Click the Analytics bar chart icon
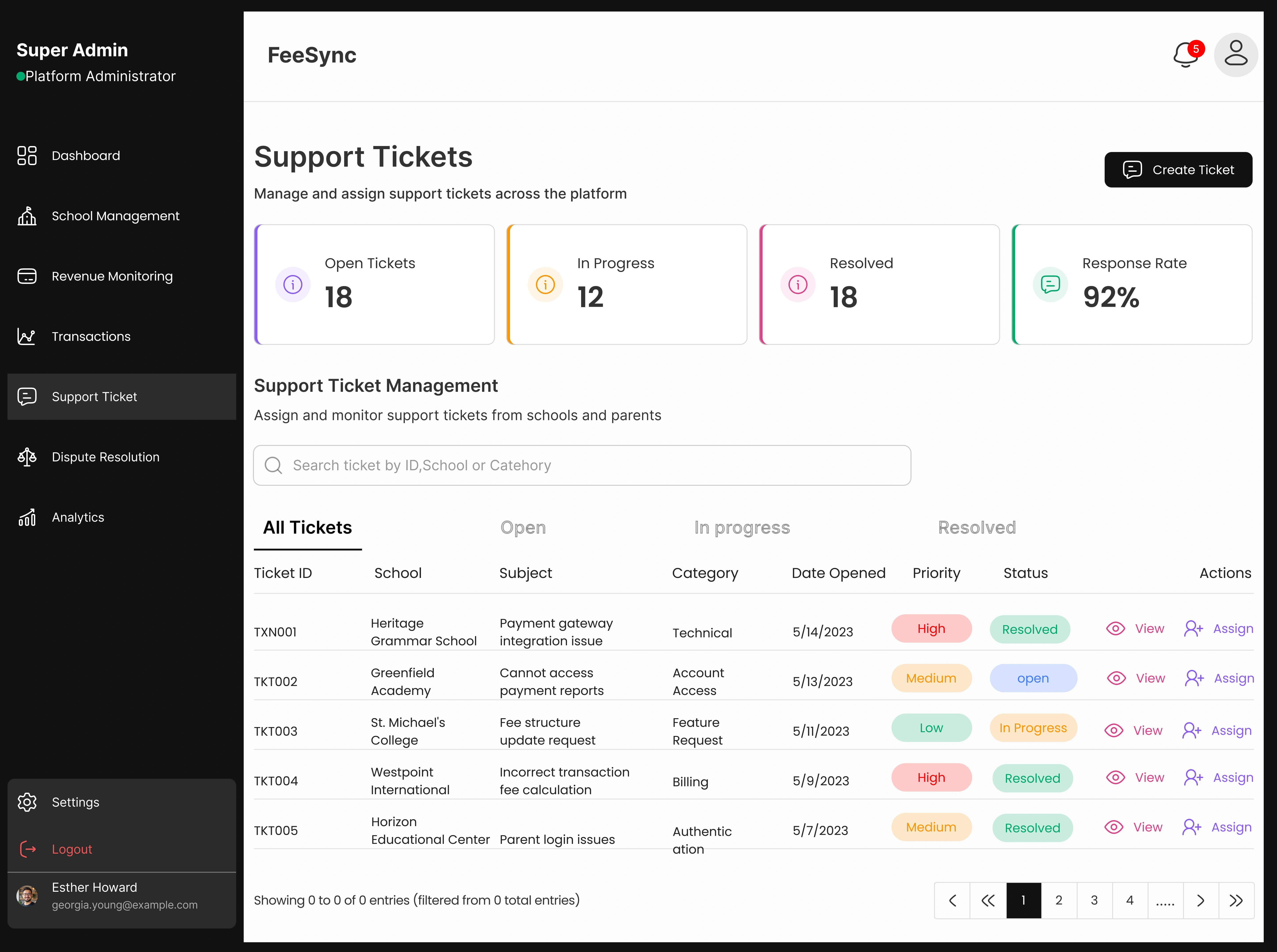The width and height of the screenshot is (1277, 952). (27, 517)
